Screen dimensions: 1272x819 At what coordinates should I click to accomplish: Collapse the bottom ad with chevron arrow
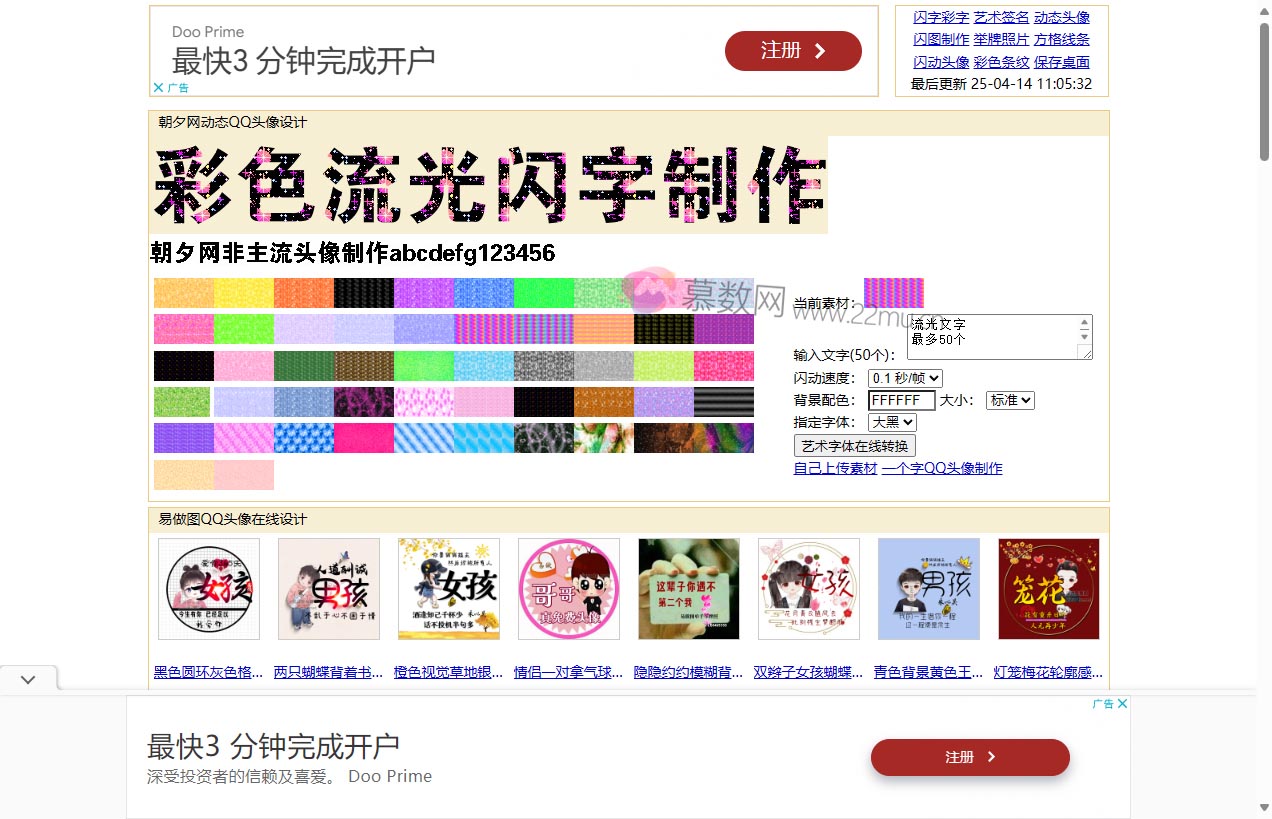(28, 680)
